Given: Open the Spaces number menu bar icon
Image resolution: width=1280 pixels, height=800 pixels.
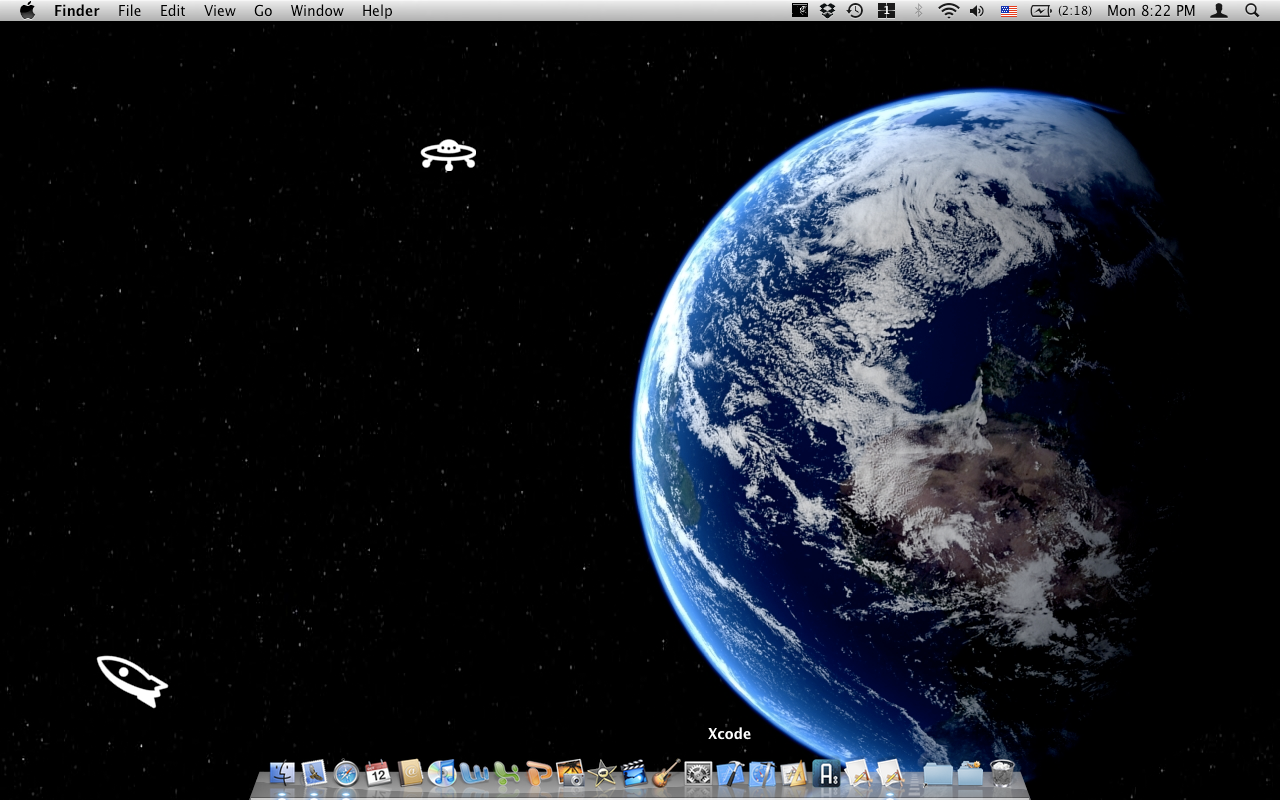Looking at the screenshot, I should point(886,11).
